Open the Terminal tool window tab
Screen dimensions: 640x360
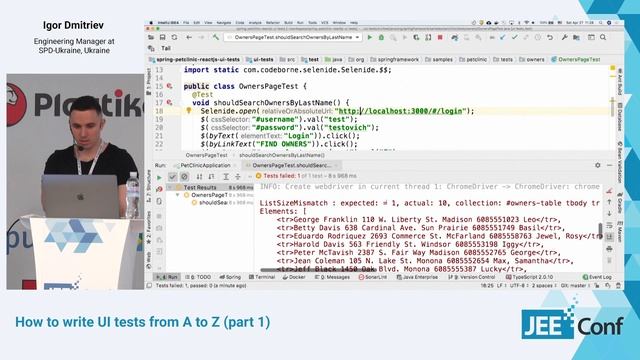coord(262,277)
